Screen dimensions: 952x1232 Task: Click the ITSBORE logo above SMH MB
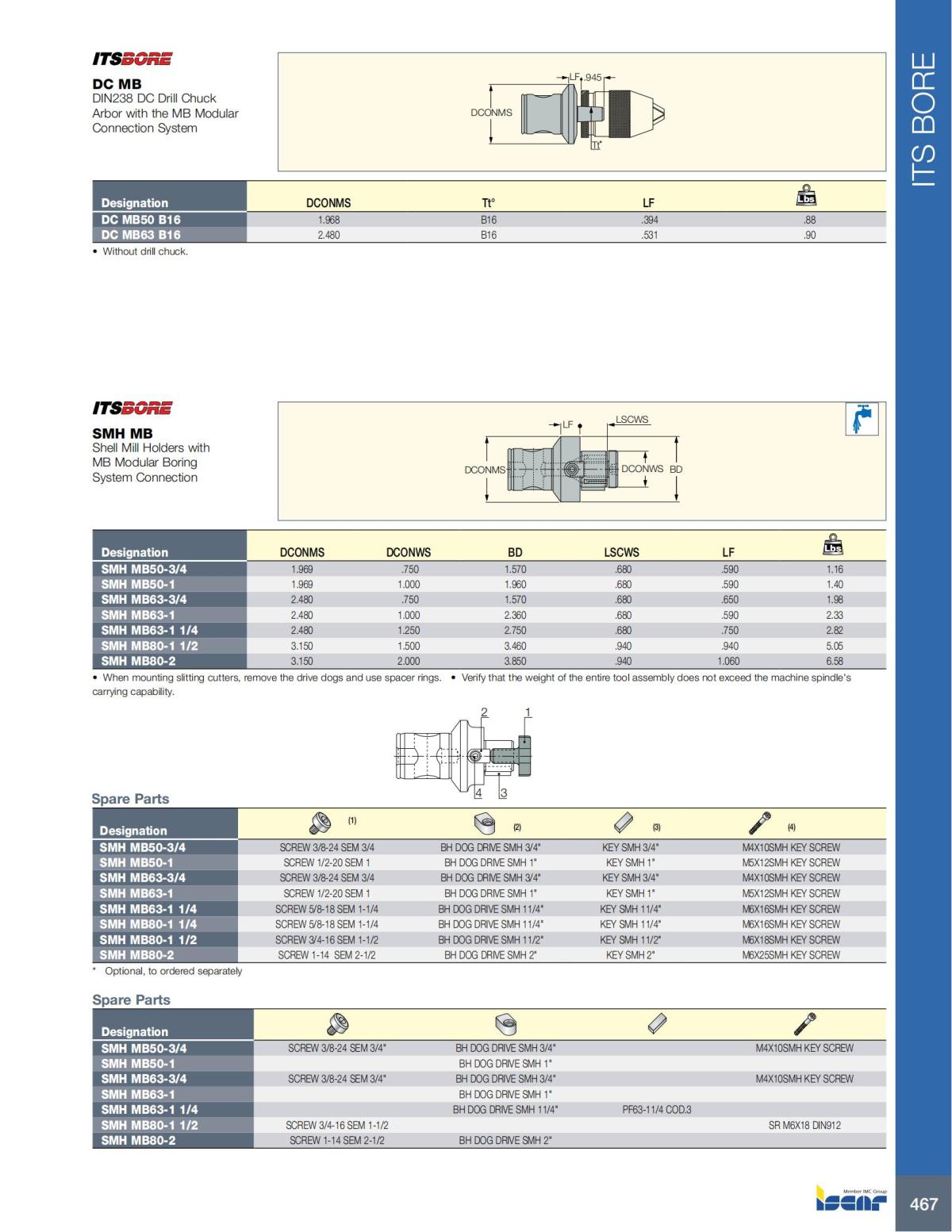tap(132, 408)
